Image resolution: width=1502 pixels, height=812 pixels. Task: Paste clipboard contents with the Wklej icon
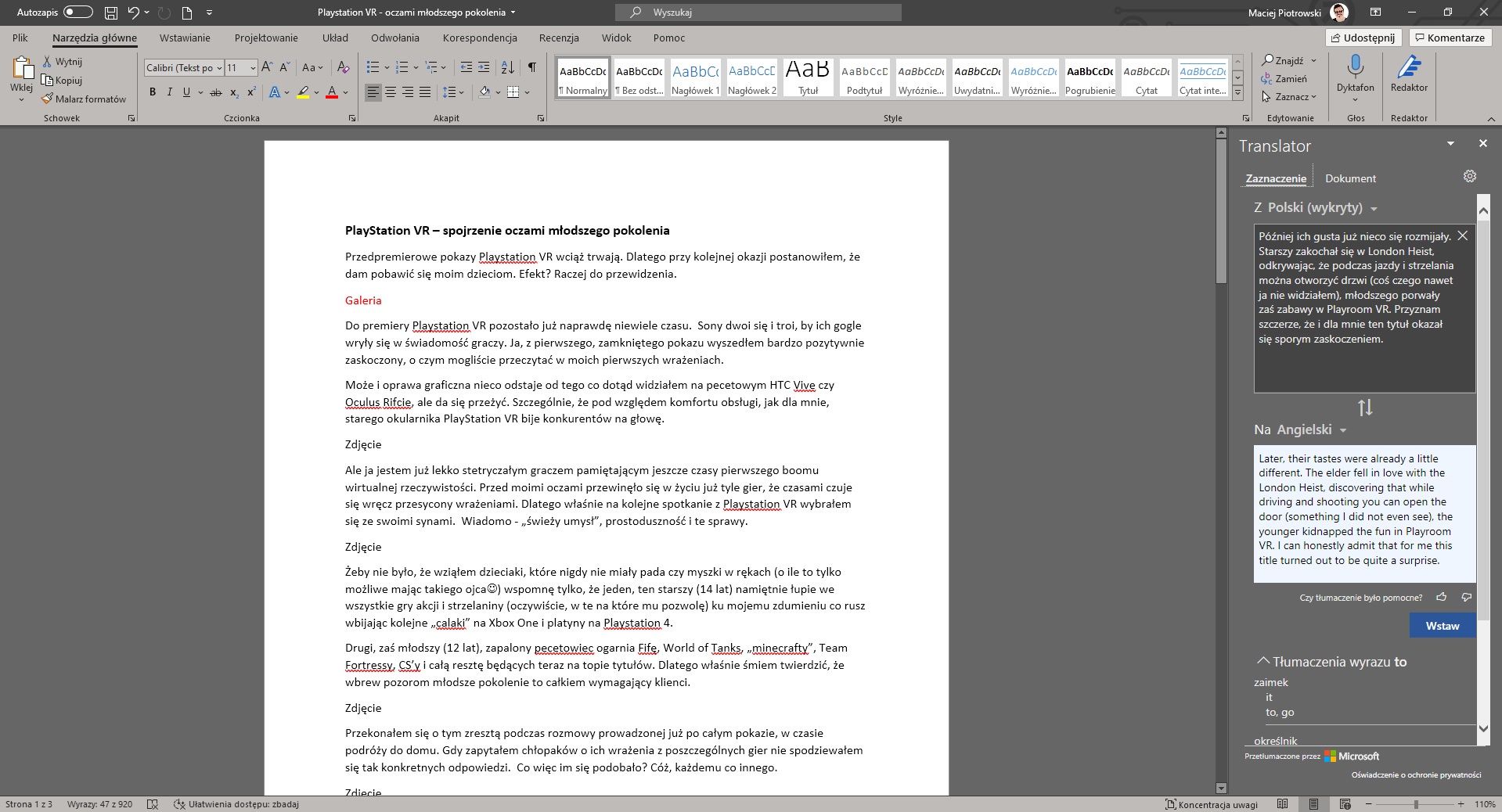point(22,69)
